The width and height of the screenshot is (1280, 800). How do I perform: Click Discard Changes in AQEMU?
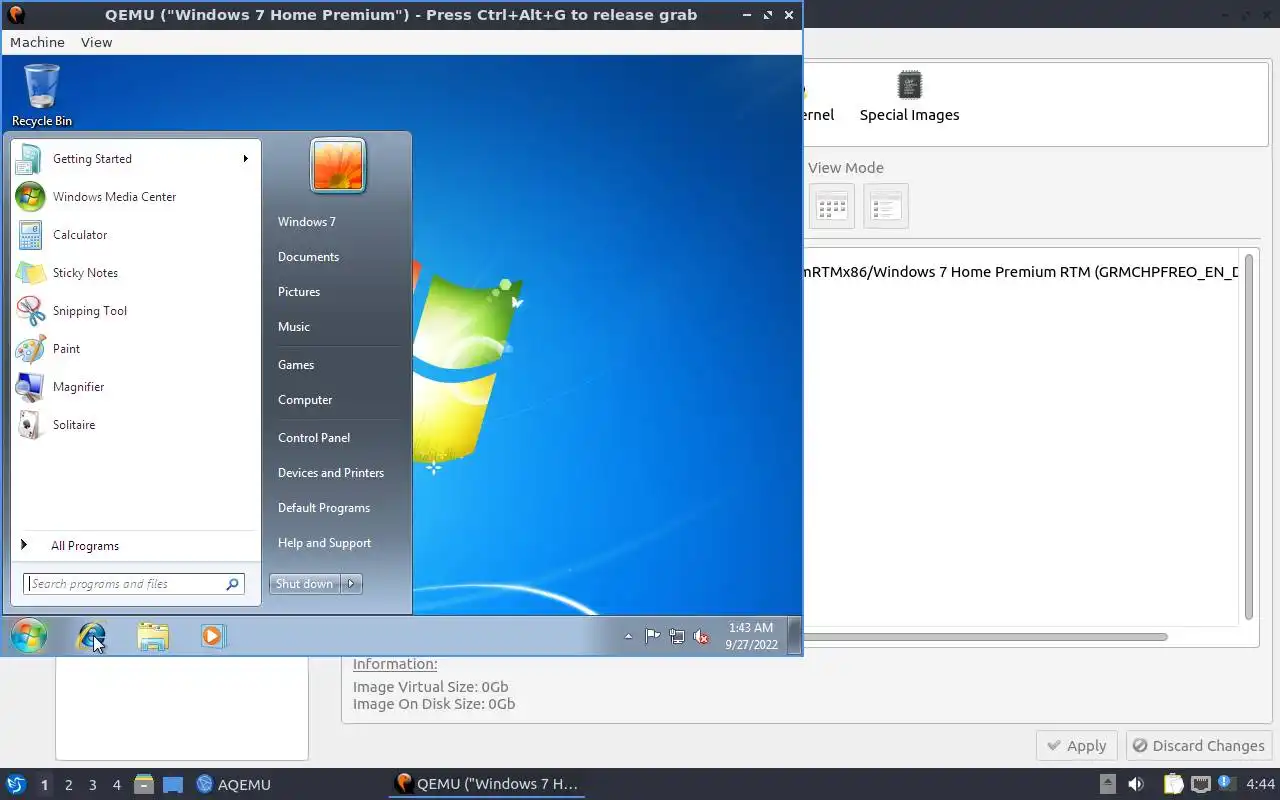click(x=1198, y=746)
